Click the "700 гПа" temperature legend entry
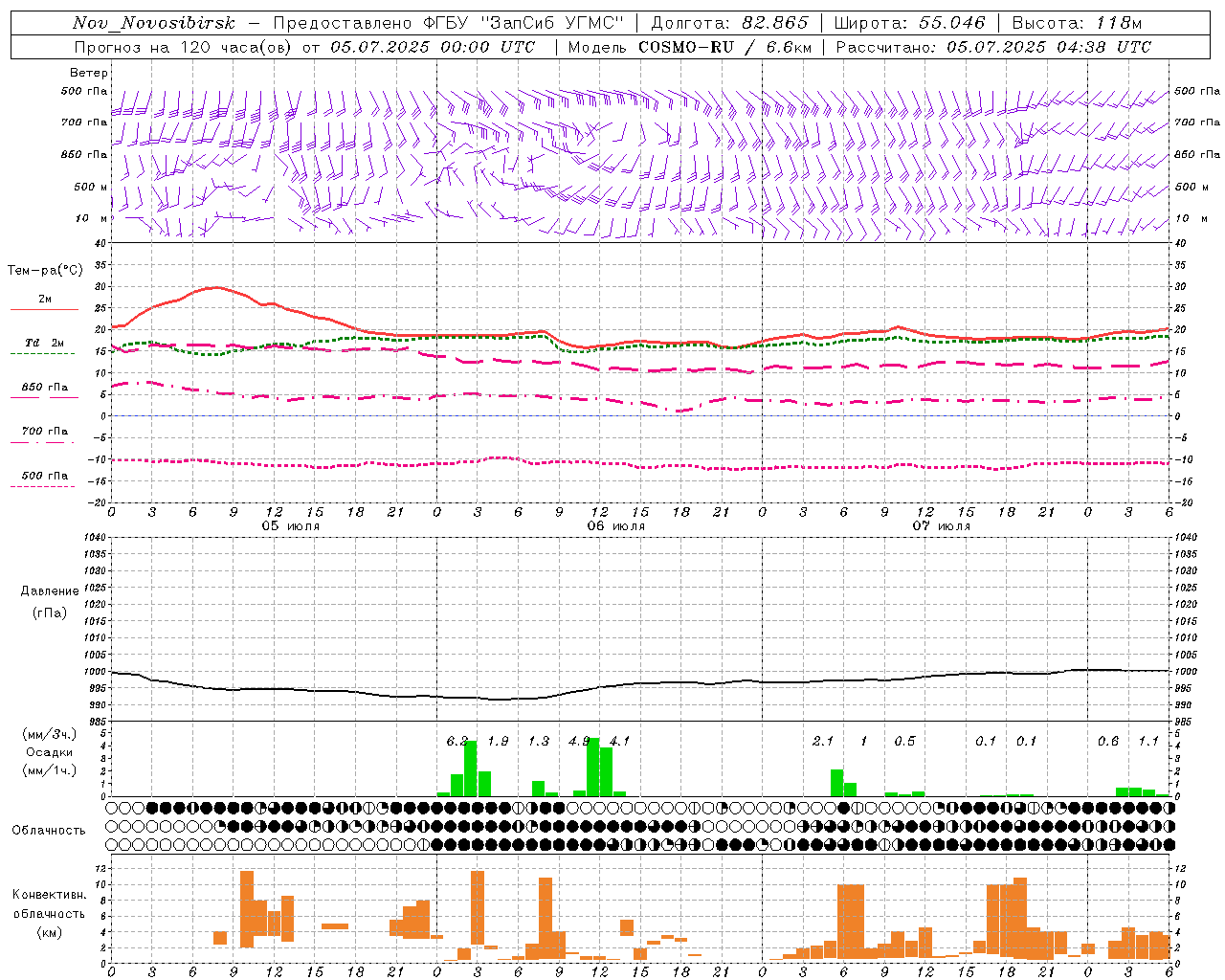Viewport: 1225px width, 980px height. tap(45, 432)
